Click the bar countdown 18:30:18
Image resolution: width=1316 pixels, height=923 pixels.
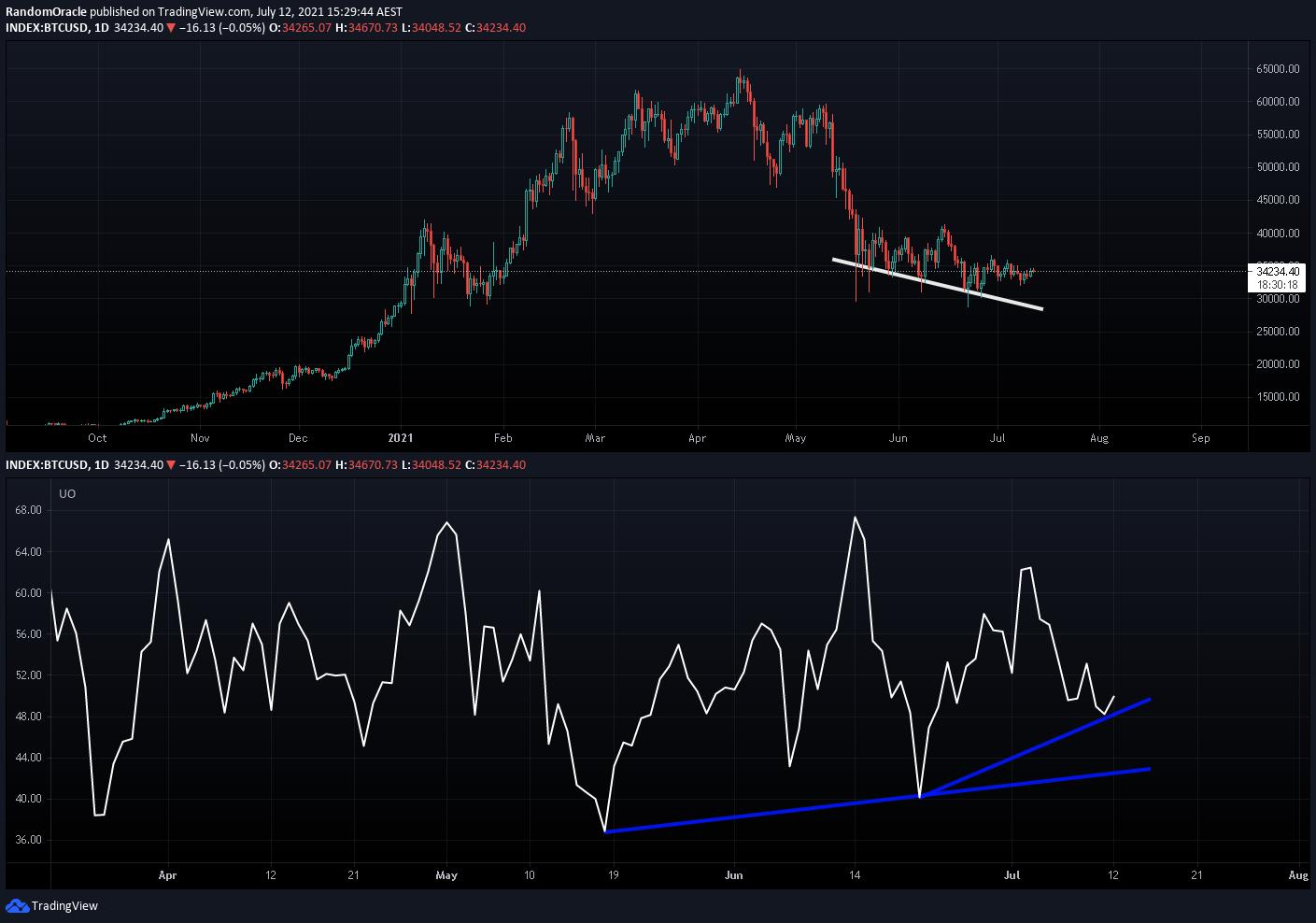(x=1277, y=285)
